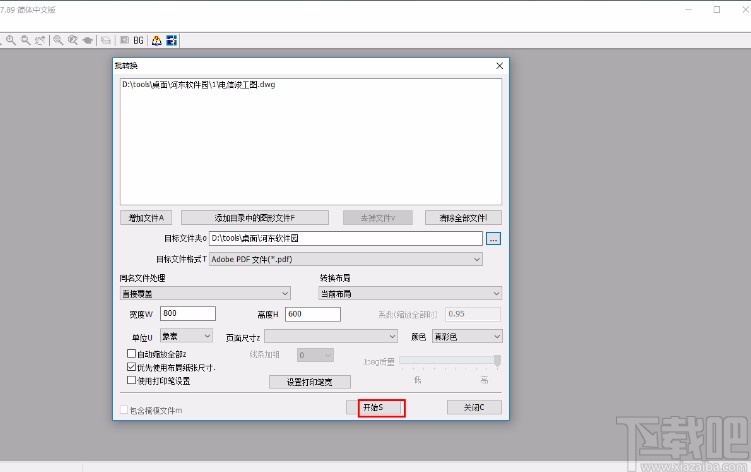The image size is (751, 472).
Task: Click 添加目录中的图形文件F button
Action: tap(255, 218)
